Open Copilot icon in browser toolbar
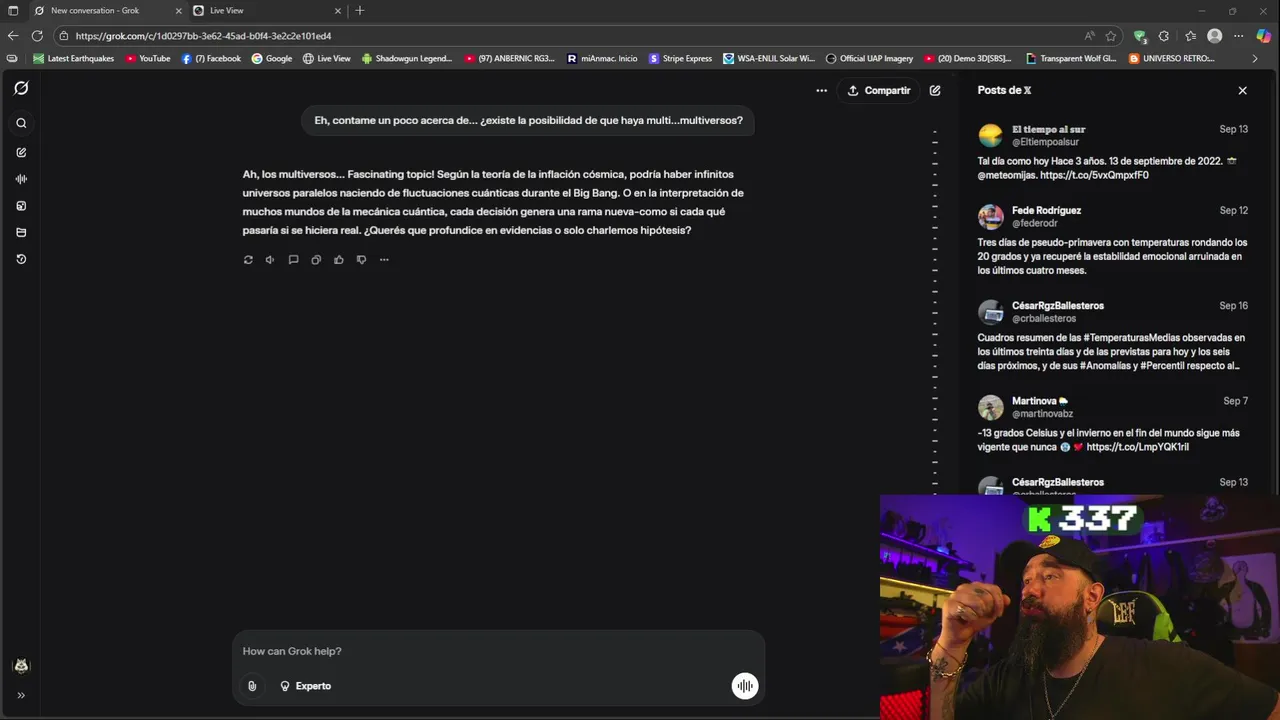The image size is (1280, 720). coord(1264,36)
